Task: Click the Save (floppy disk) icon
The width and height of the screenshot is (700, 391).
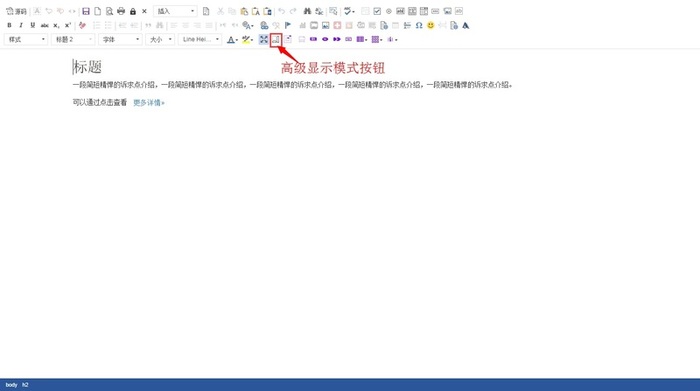Action: click(86, 11)
